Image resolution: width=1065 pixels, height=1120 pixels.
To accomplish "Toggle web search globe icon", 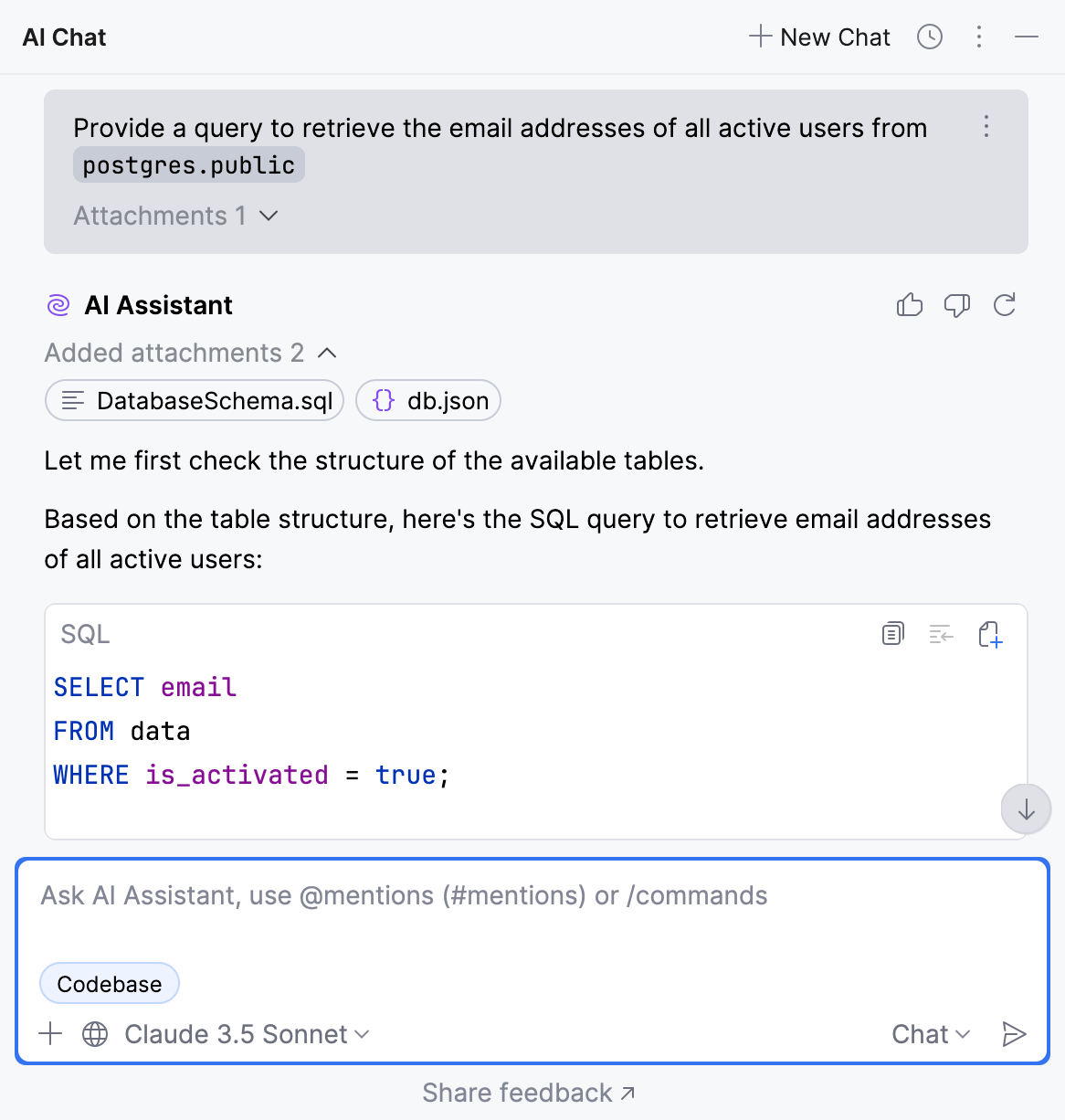I will pyautogui.click(x=95, y=1033).
